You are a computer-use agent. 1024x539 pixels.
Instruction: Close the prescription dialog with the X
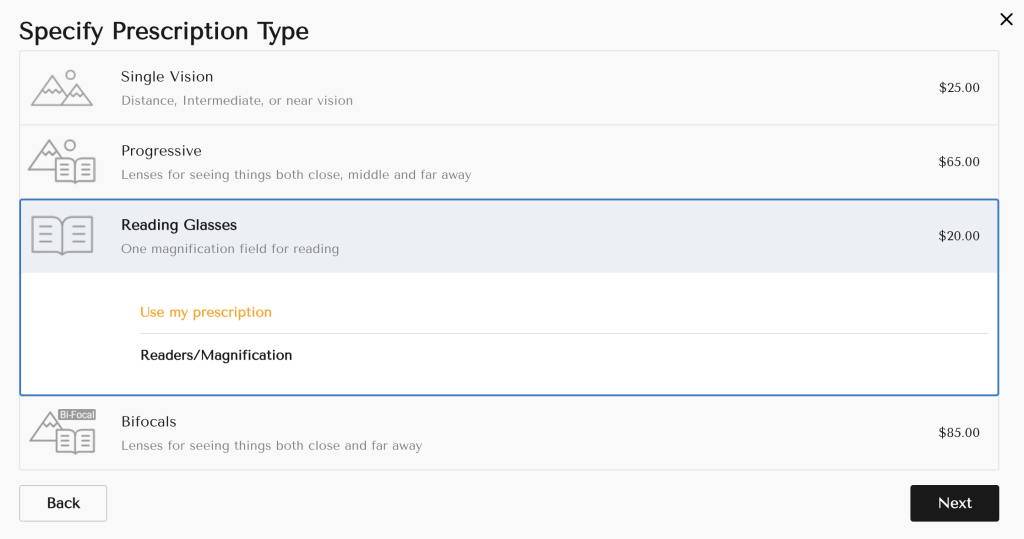tap(1006, 20)
